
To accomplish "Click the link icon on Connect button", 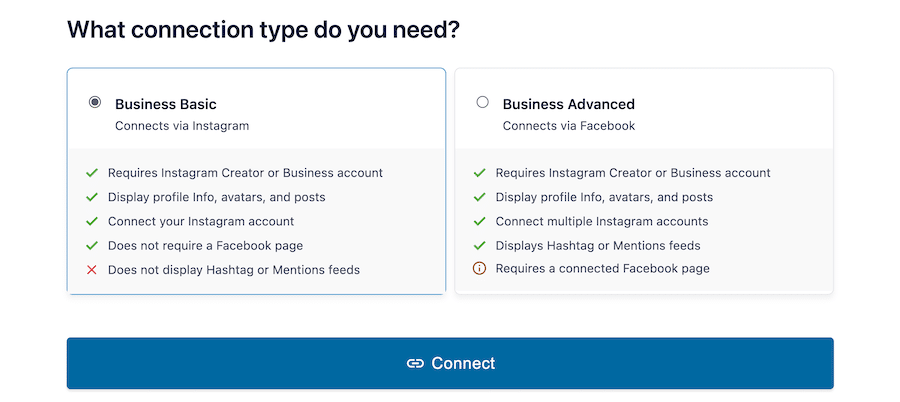I will (415, 364).
